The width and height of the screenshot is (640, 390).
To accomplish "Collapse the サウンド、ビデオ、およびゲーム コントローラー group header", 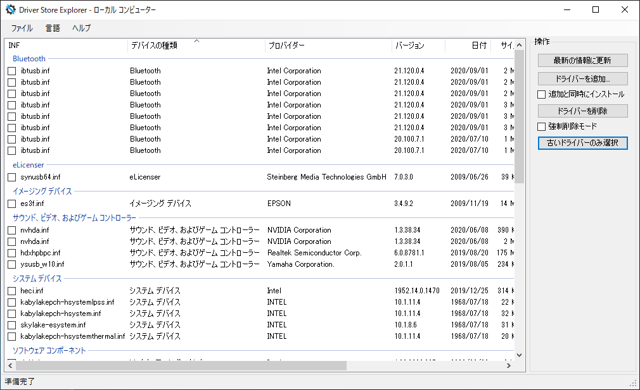I will coord(74,218).
